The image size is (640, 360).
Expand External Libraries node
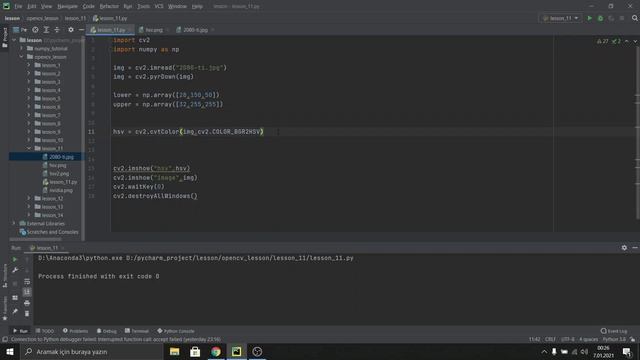click(14, 224)
